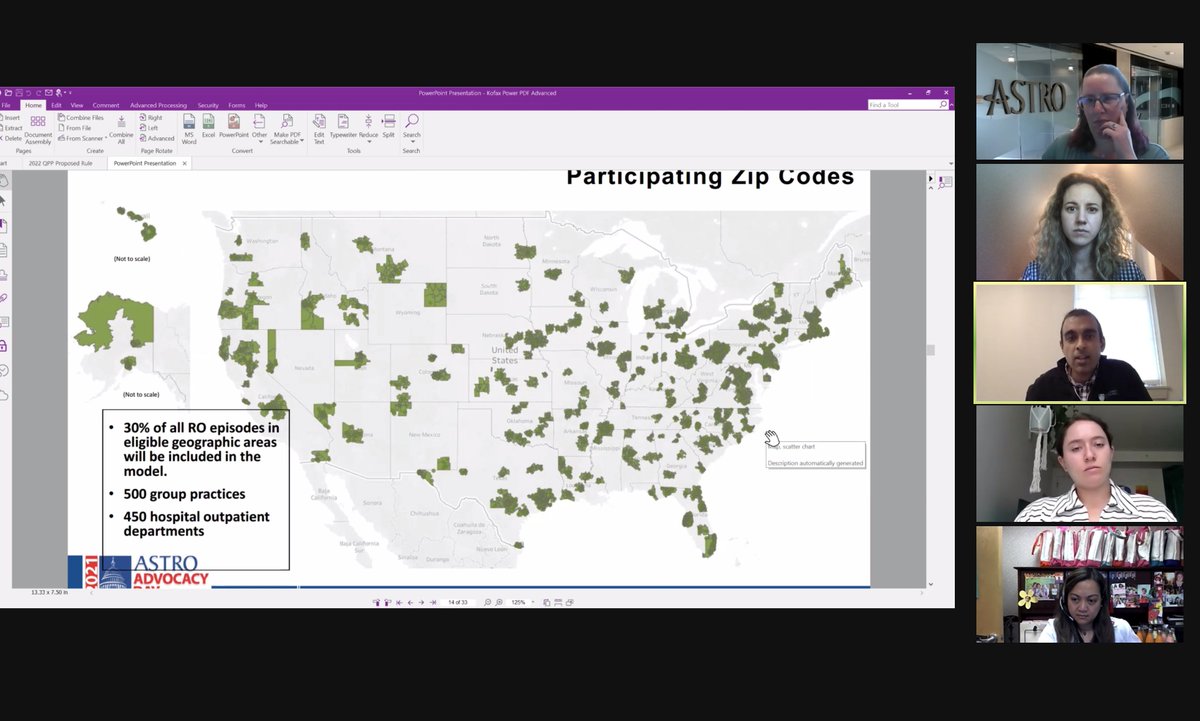This screenshot has width=1200, height=721.
Task: Click From Scanner option
Action: 83,138
